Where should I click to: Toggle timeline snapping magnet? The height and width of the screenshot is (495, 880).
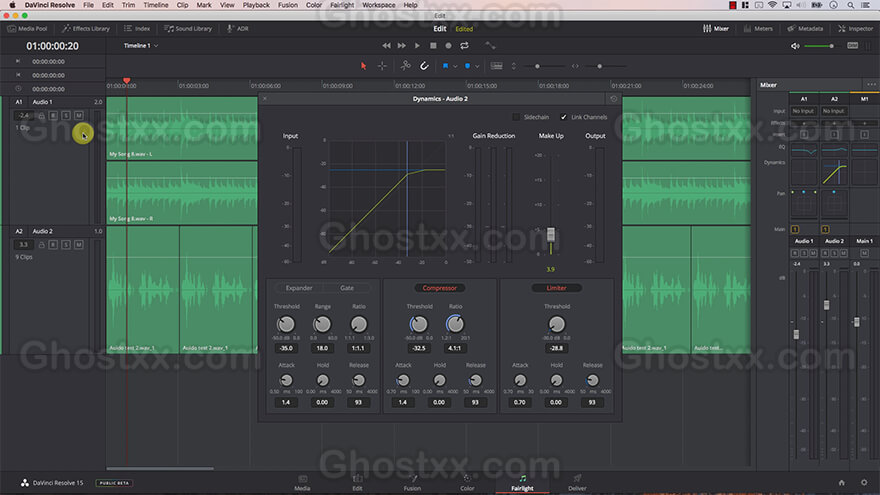click(x=424, y=66)
